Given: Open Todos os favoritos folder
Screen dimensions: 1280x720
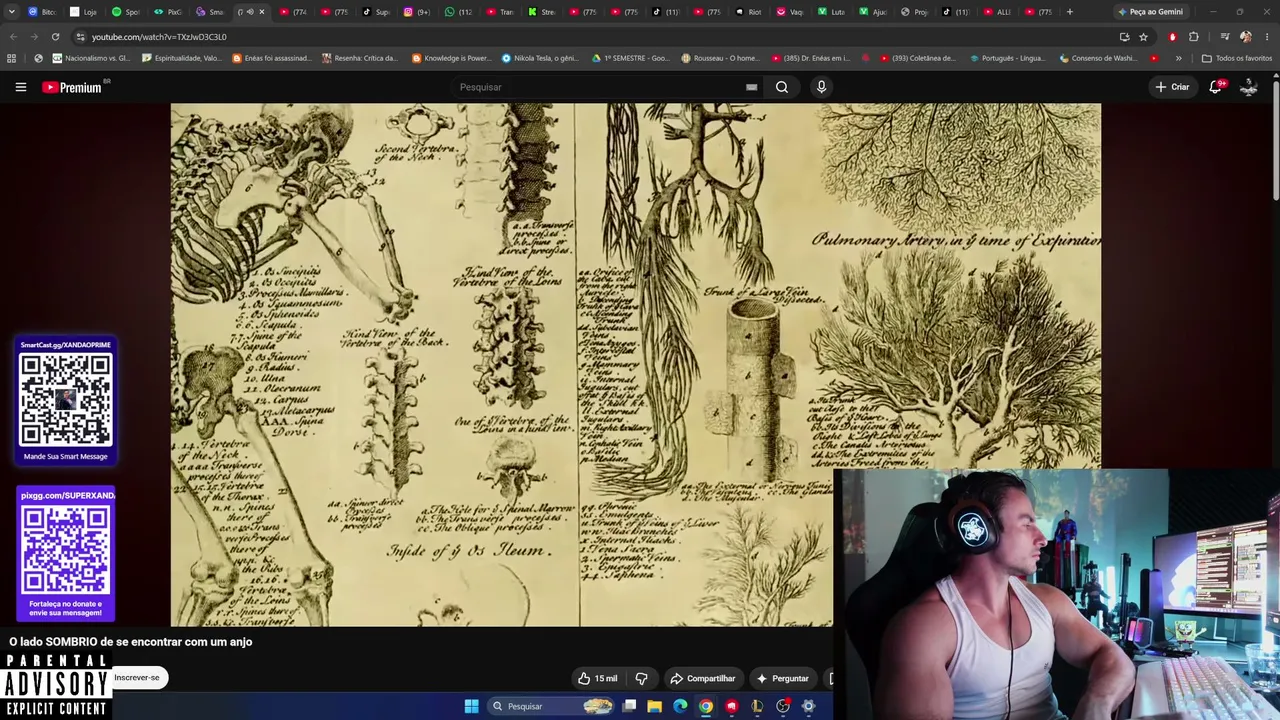Looking at the screenshot, I should point(1237,58).
